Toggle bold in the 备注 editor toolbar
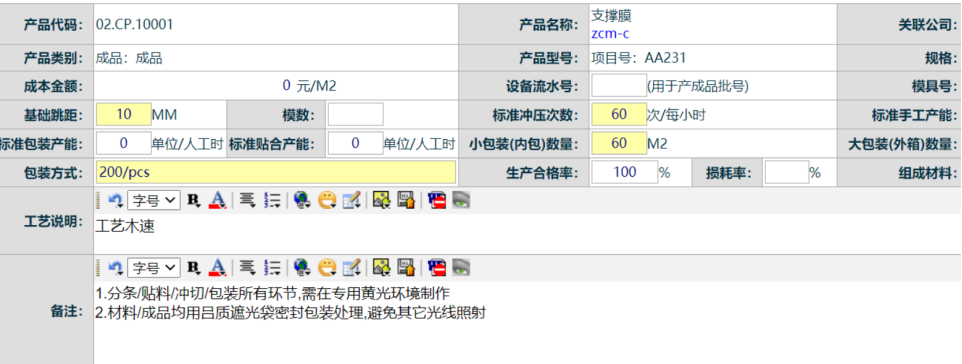 tap(194, 267)
